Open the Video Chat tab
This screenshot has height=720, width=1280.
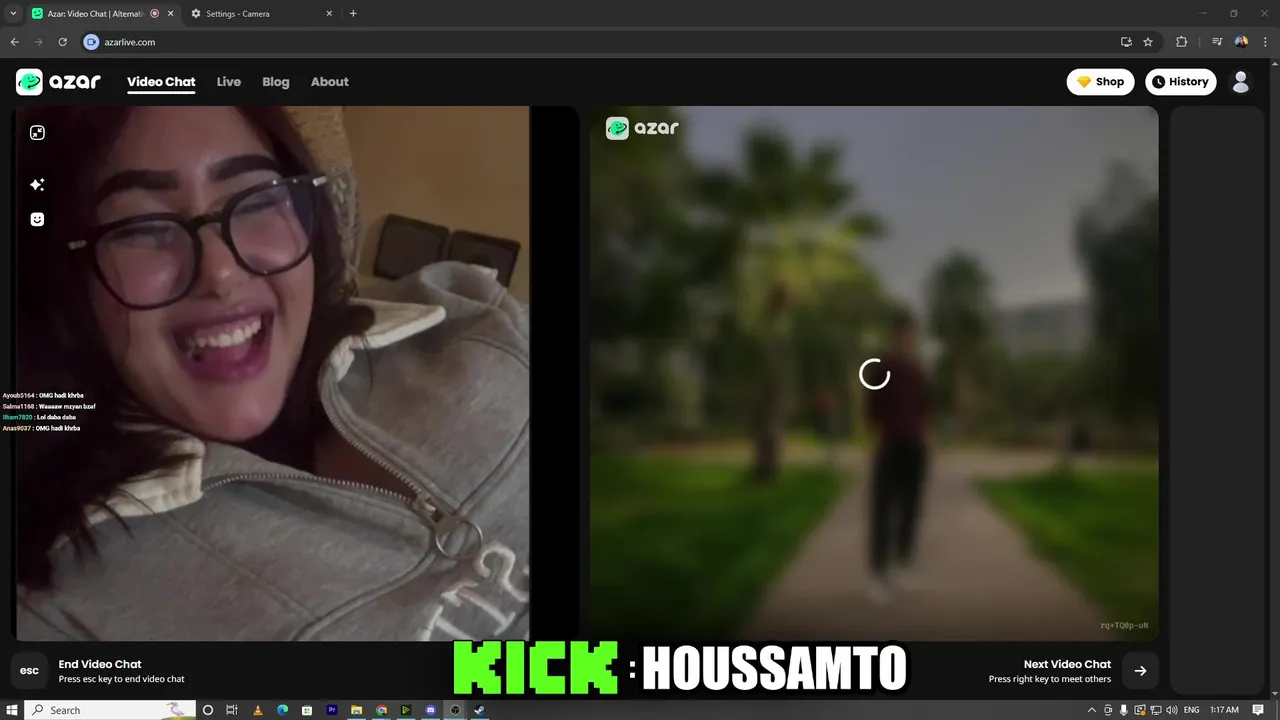click(x=161, y=82)
